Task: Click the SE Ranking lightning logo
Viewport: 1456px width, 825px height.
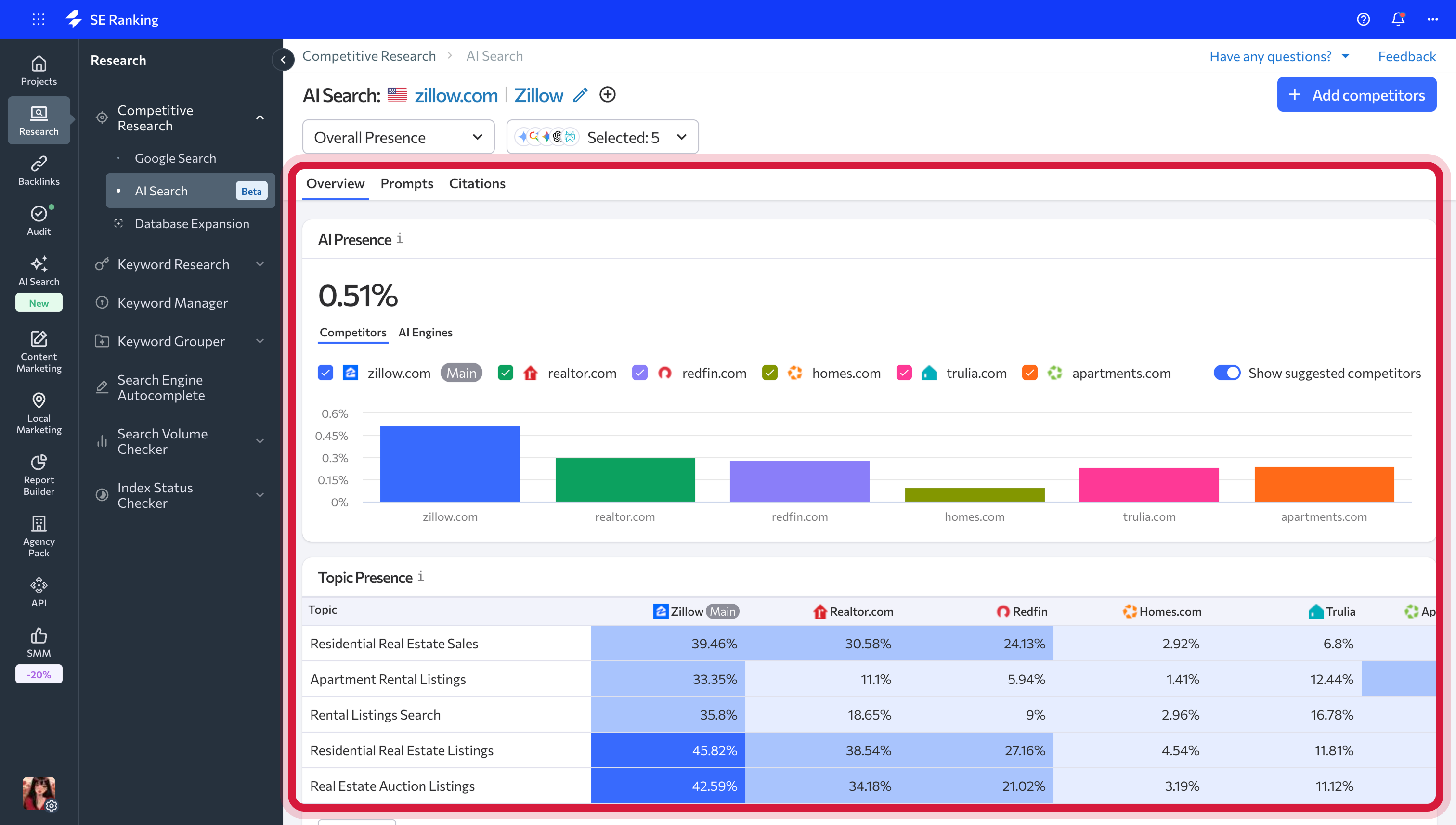Action: 74,19
